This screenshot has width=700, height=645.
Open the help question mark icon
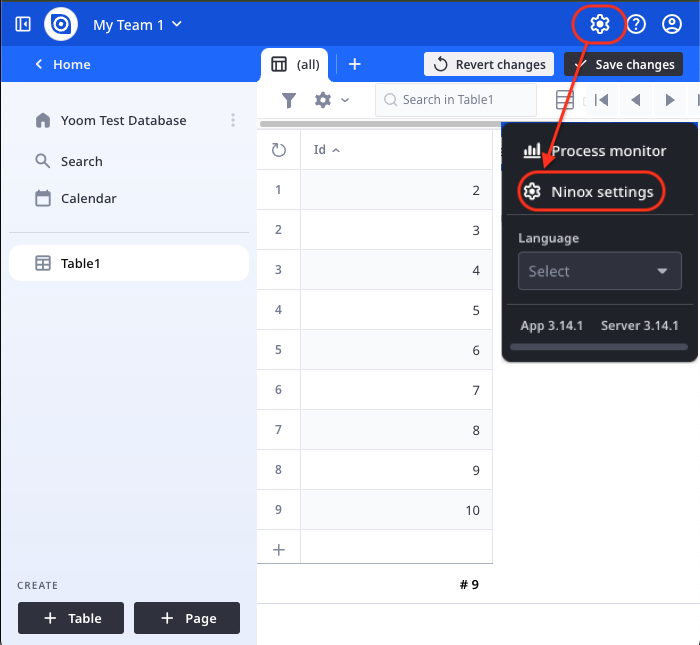point(636,24)
